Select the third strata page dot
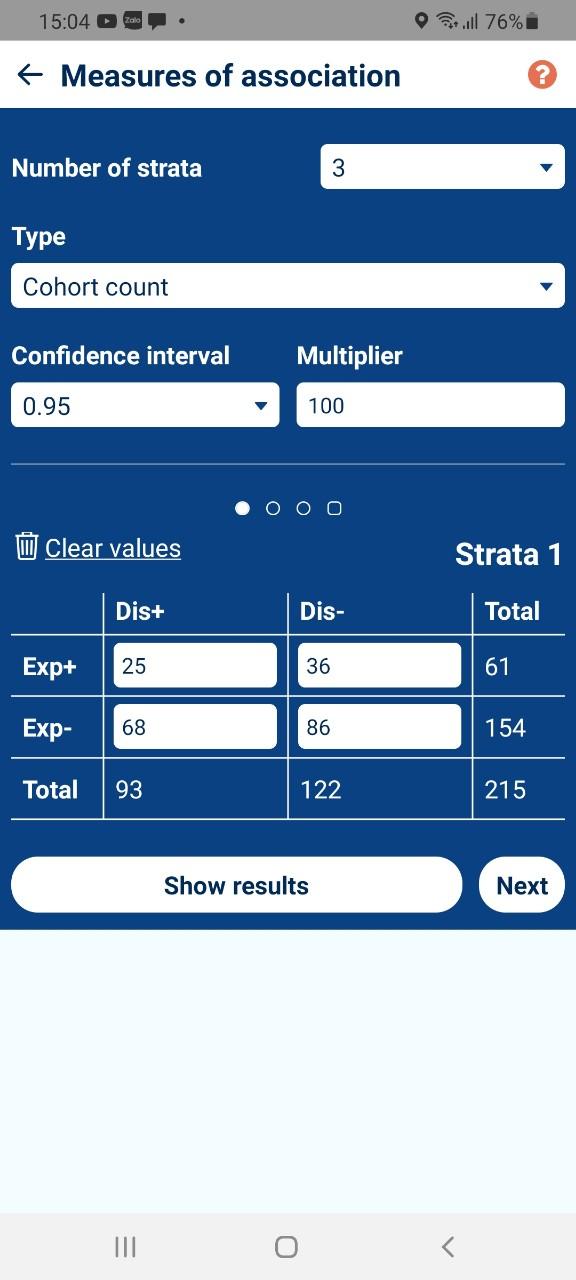576x1280 pixels. [304, 508]
